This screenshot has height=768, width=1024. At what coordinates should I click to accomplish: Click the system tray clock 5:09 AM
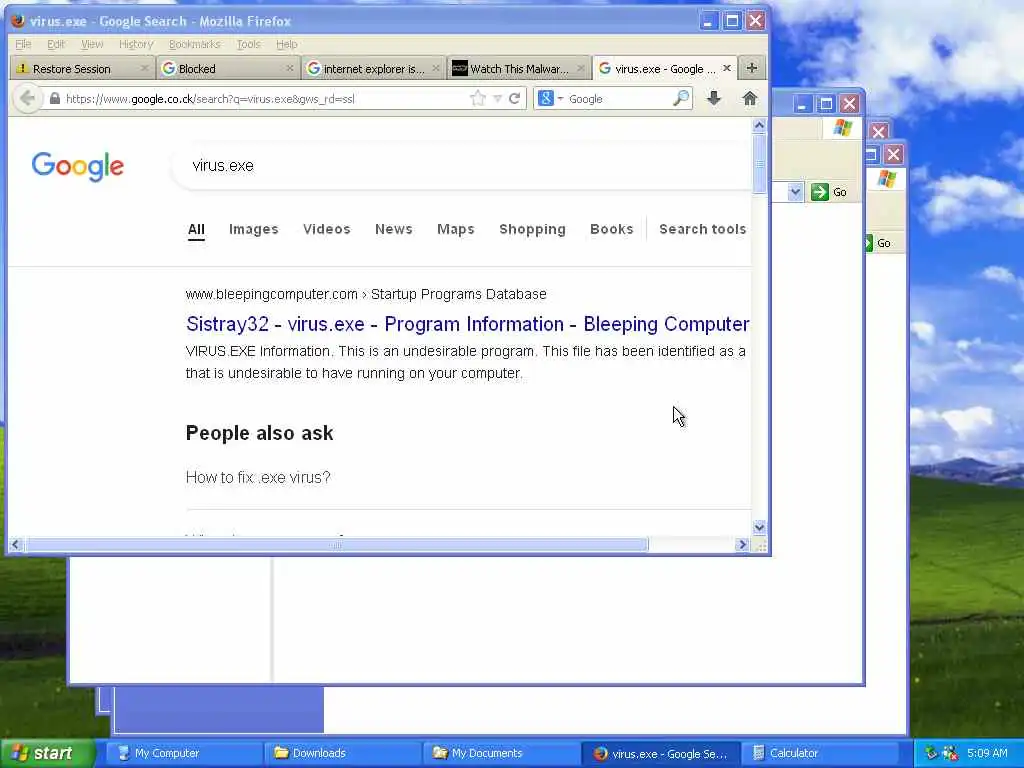pos(987,753)
